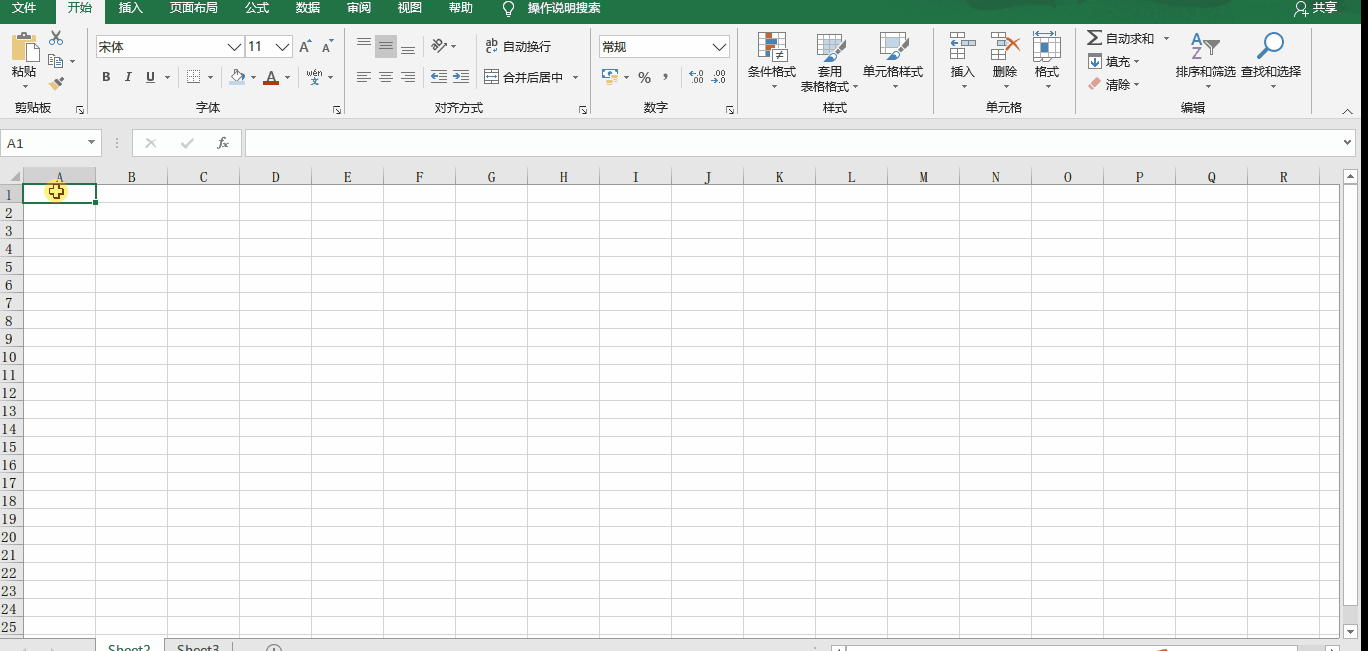1368x651 pixels.
Task: Toggle Italic formatting
Action: [128, 77]
